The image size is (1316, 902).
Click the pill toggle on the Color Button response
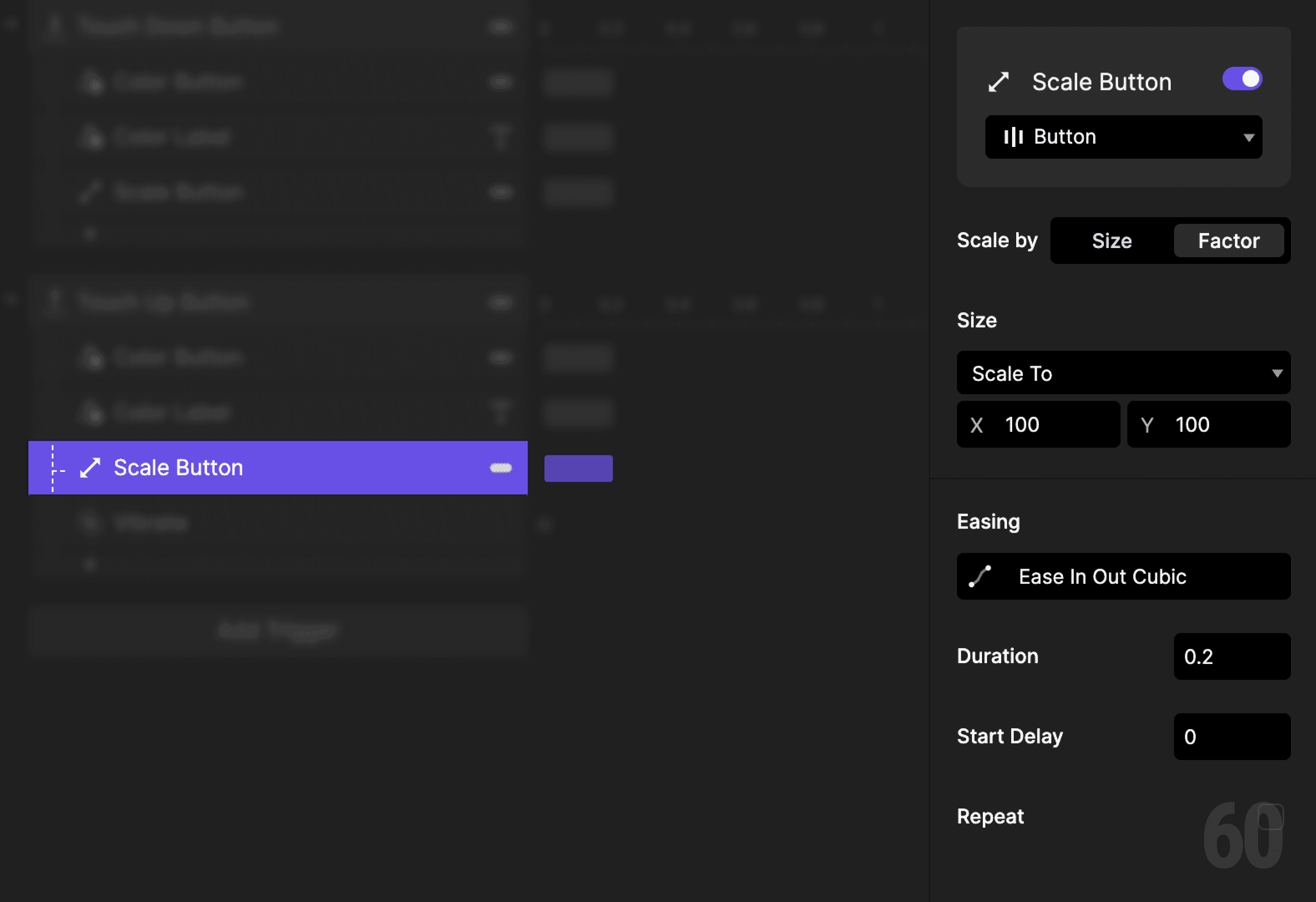(x=500, y=82)
